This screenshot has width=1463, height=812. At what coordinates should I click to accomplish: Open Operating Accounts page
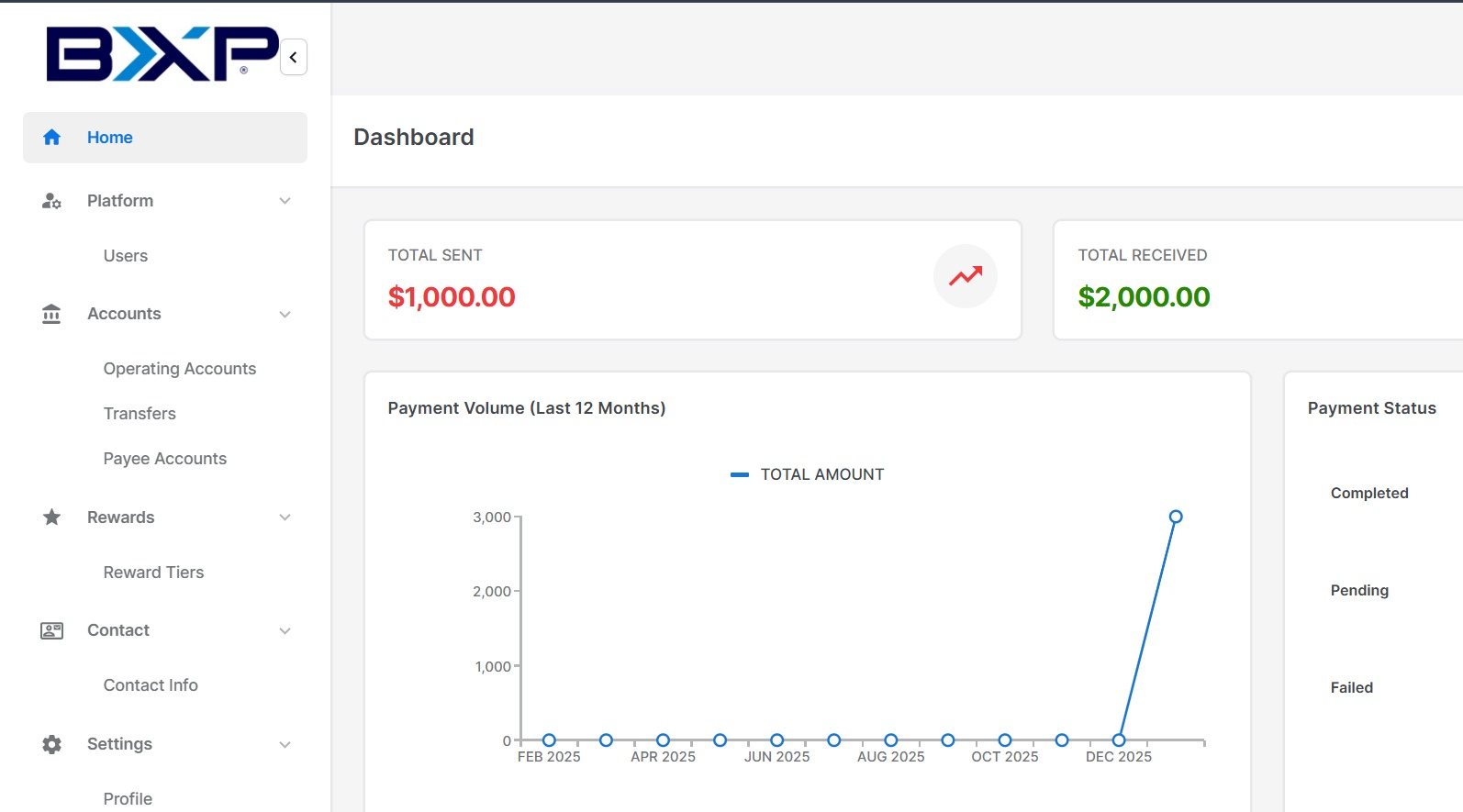pos(180,369)
